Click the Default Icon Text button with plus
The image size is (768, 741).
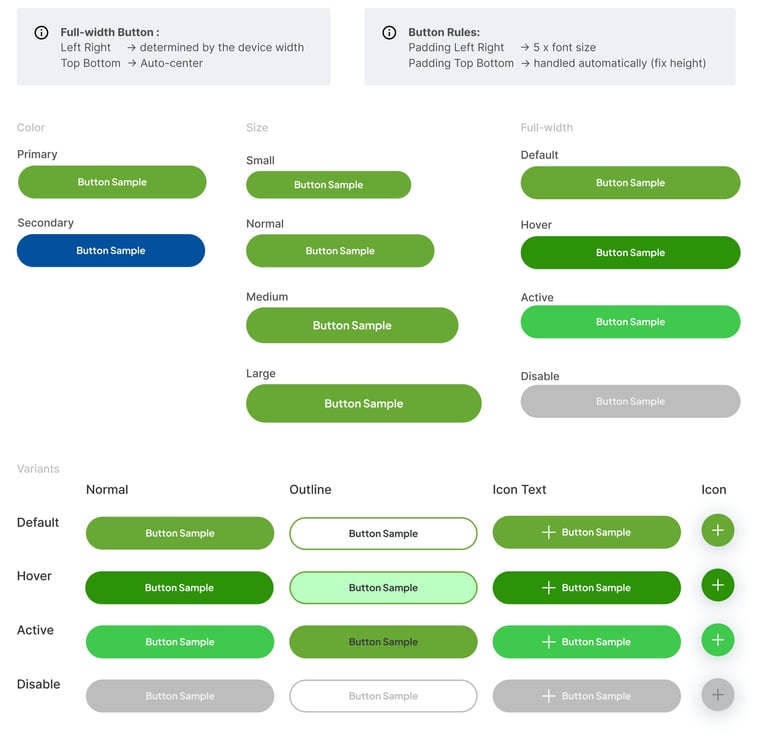[x=586, y=532]
